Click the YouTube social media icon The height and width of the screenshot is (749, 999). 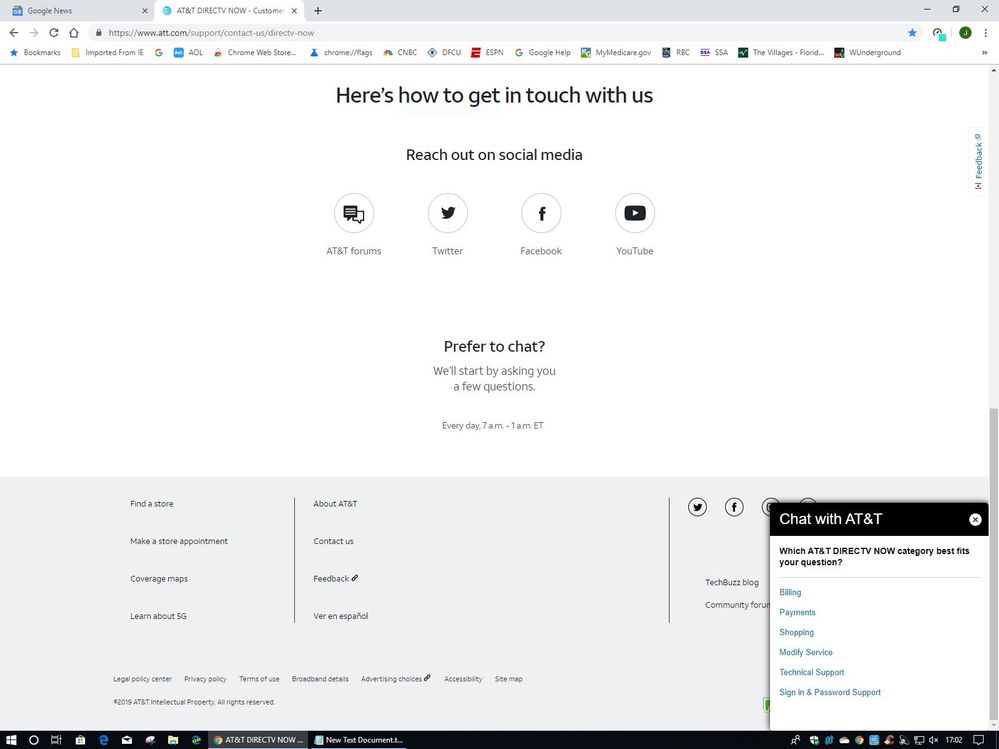point(634,213)
